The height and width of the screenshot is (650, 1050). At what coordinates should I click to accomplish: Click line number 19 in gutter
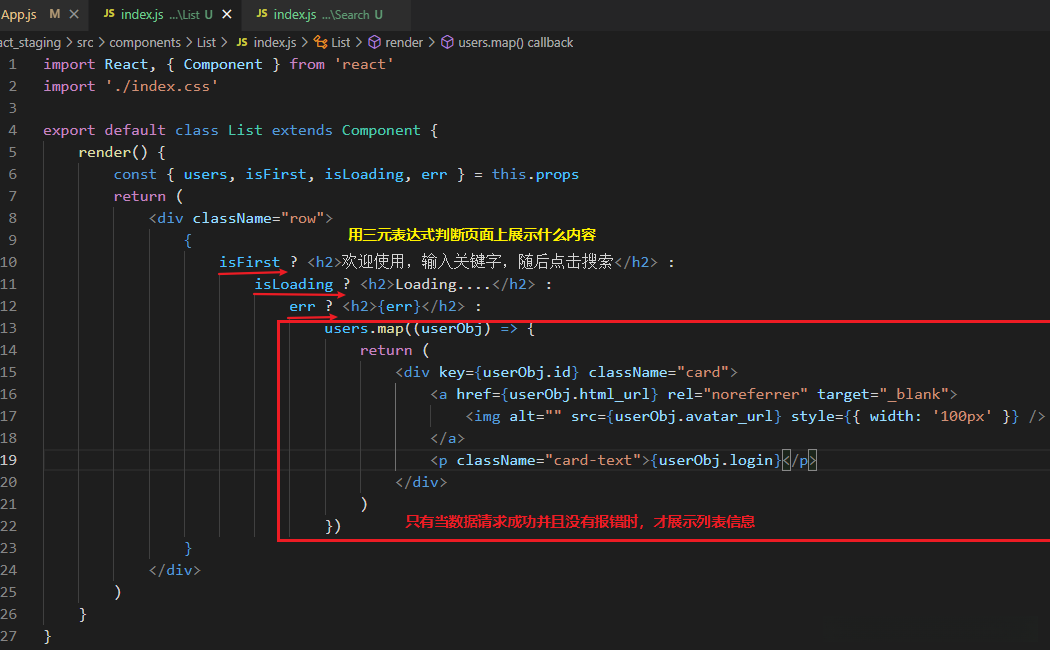pyautogui.click(x=9, y=460)
